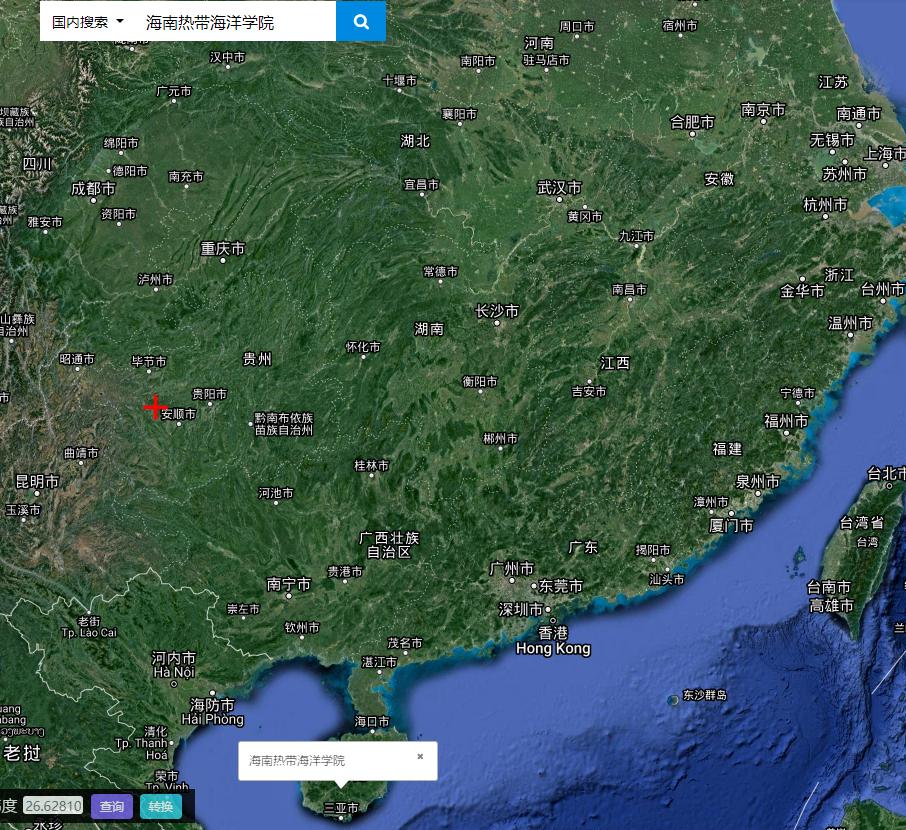The width and height of the screenshot is (906, 830).
Task: Click the 泉州市 map label
Action: [x=758, y=481]
